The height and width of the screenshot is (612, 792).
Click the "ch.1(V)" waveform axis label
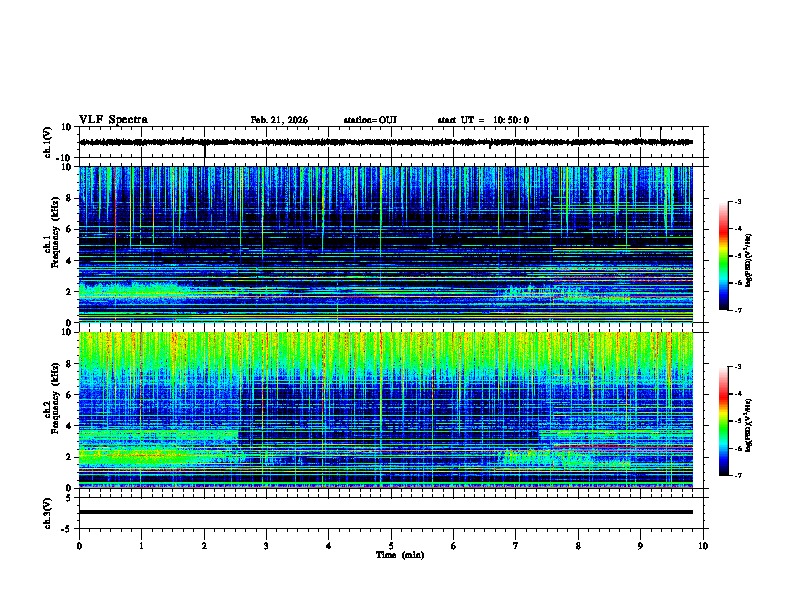click(x=48, y=142)
